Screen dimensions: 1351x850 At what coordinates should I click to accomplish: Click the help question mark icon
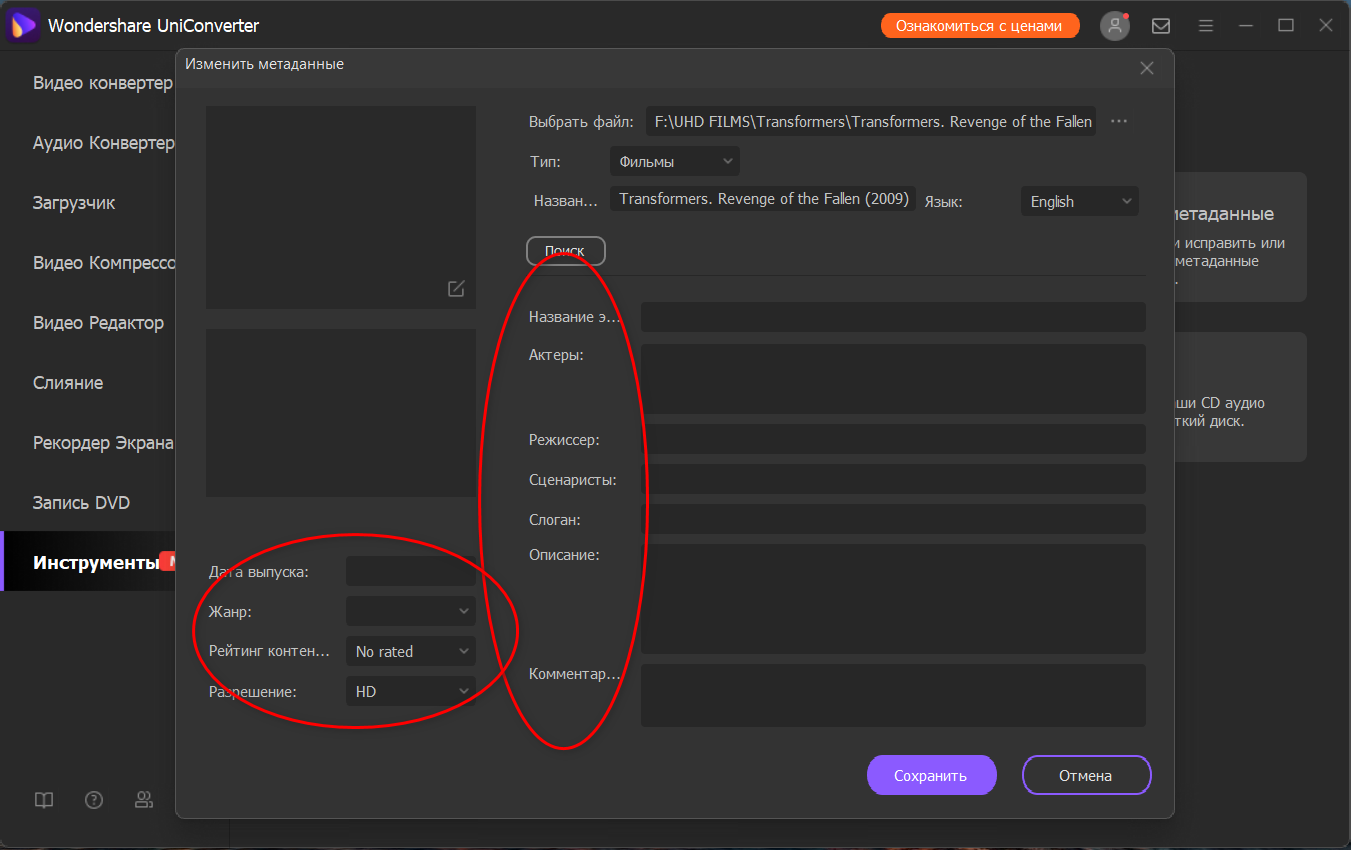[94, 800]
